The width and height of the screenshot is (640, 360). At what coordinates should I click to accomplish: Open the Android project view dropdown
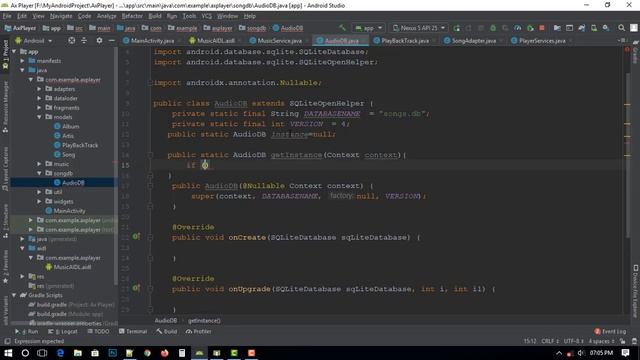(x=34, y=40)
